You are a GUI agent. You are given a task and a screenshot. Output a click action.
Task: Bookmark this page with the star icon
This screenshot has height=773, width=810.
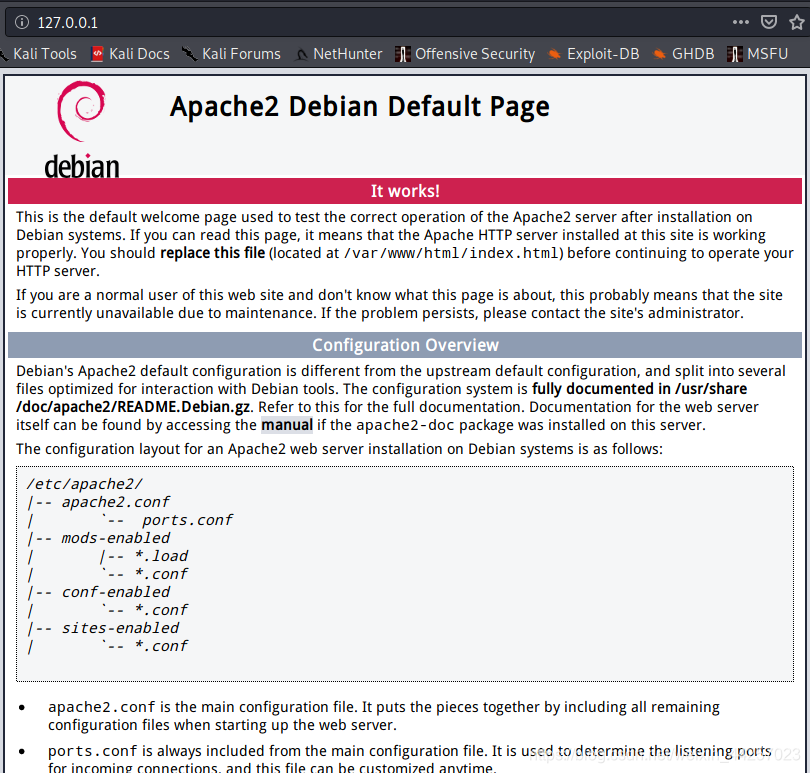click(797, 22)
